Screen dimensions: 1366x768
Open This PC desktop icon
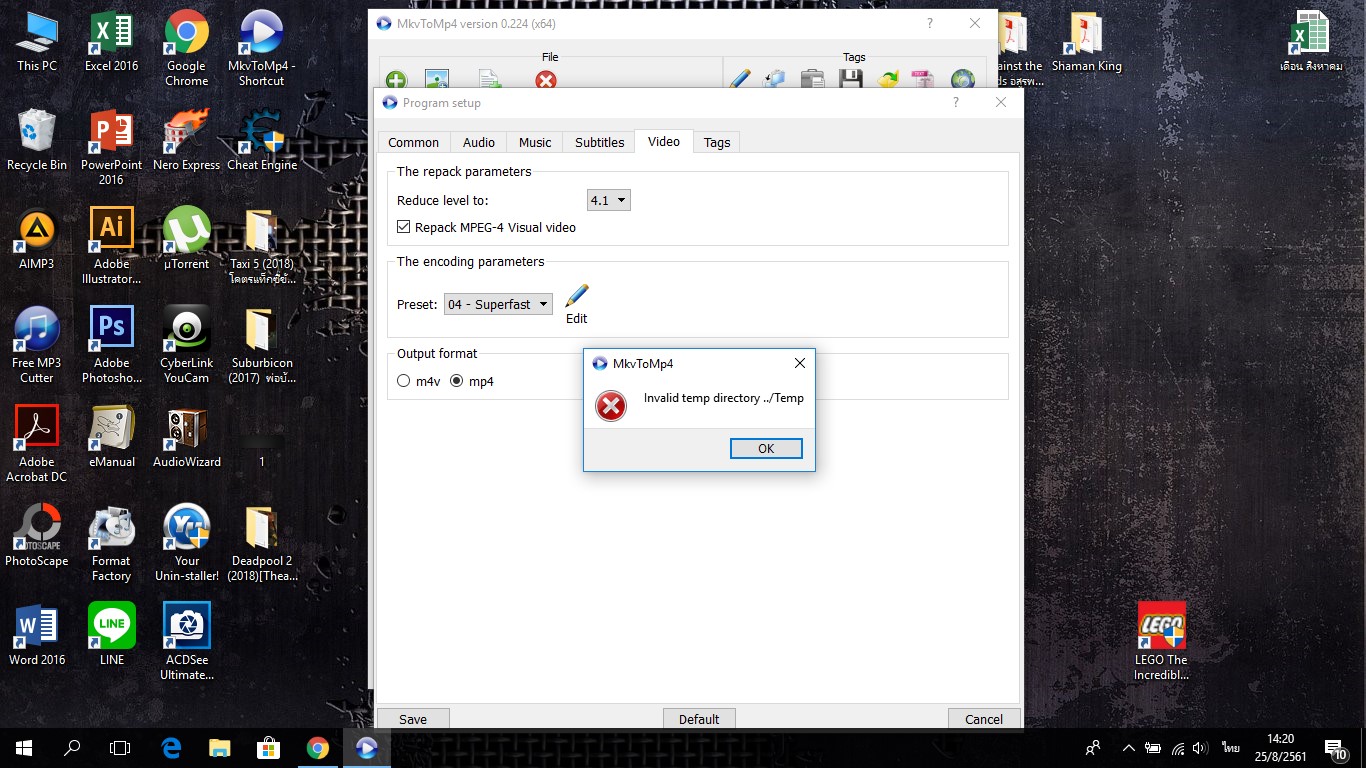click(x=37, y=42)
